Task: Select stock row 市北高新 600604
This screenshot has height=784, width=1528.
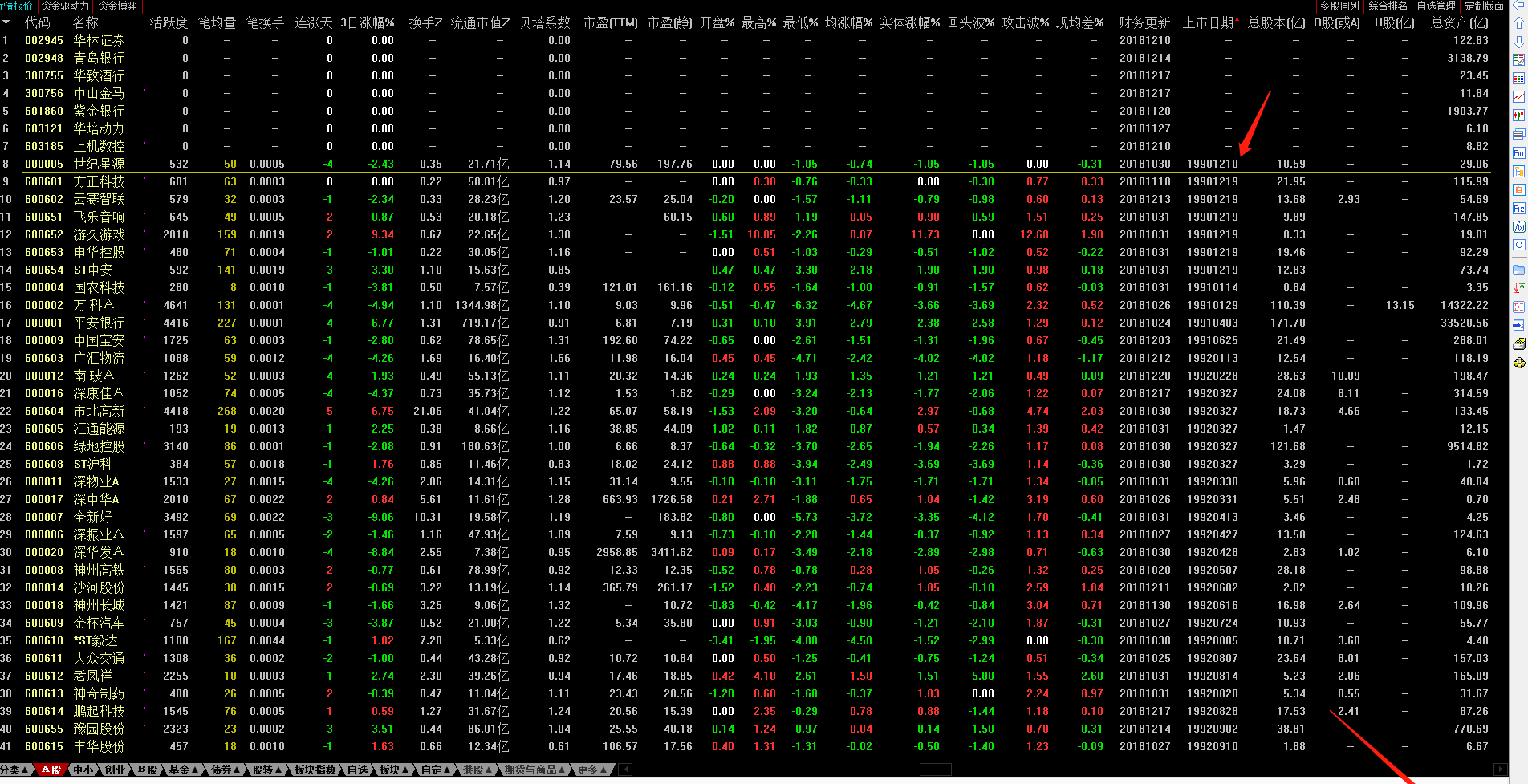Action: [x=746, y=411]
